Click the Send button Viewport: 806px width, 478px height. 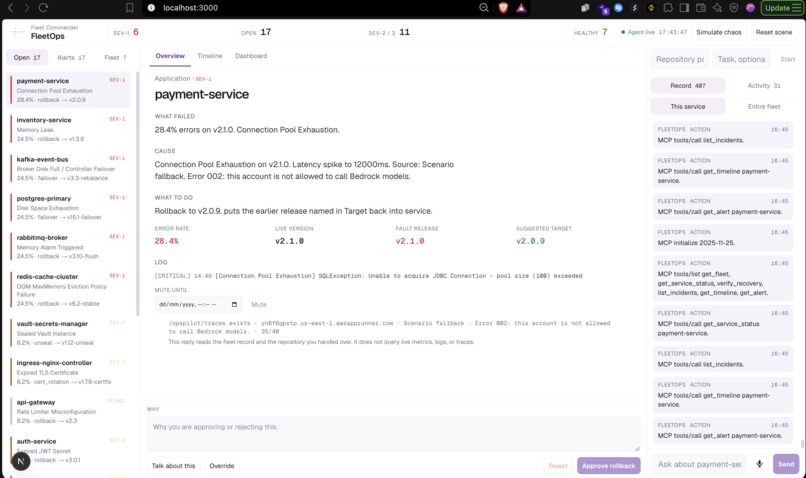[x=786, y=464]
